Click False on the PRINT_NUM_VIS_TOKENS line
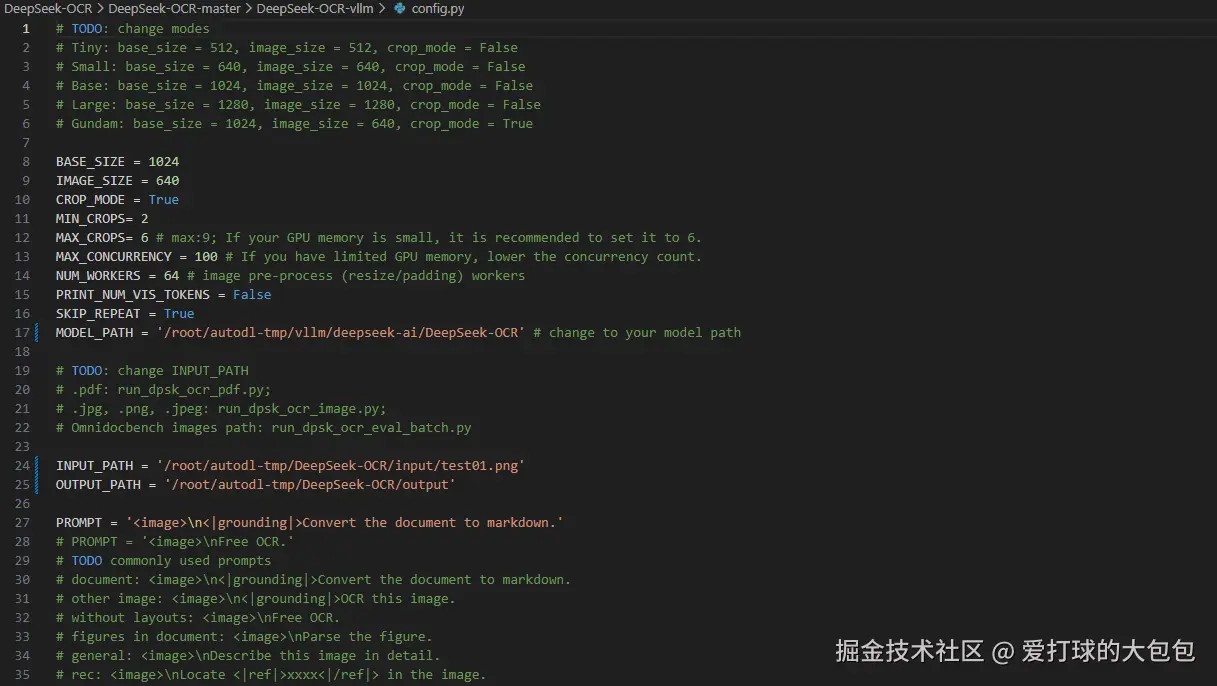This screenshot has width=1217, height=686. pos(252,295)
